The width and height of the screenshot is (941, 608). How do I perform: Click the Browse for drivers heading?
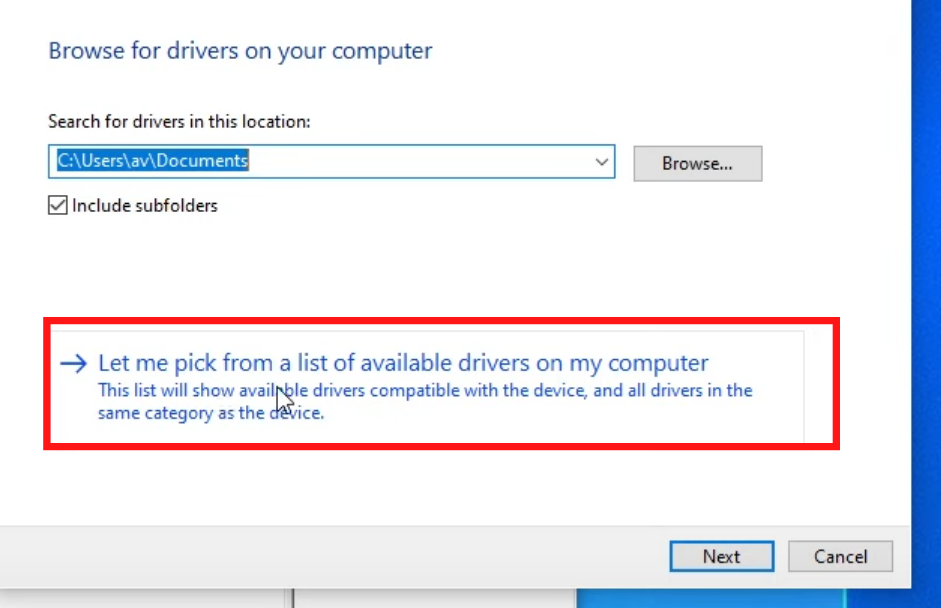click(x=240, y=51)
